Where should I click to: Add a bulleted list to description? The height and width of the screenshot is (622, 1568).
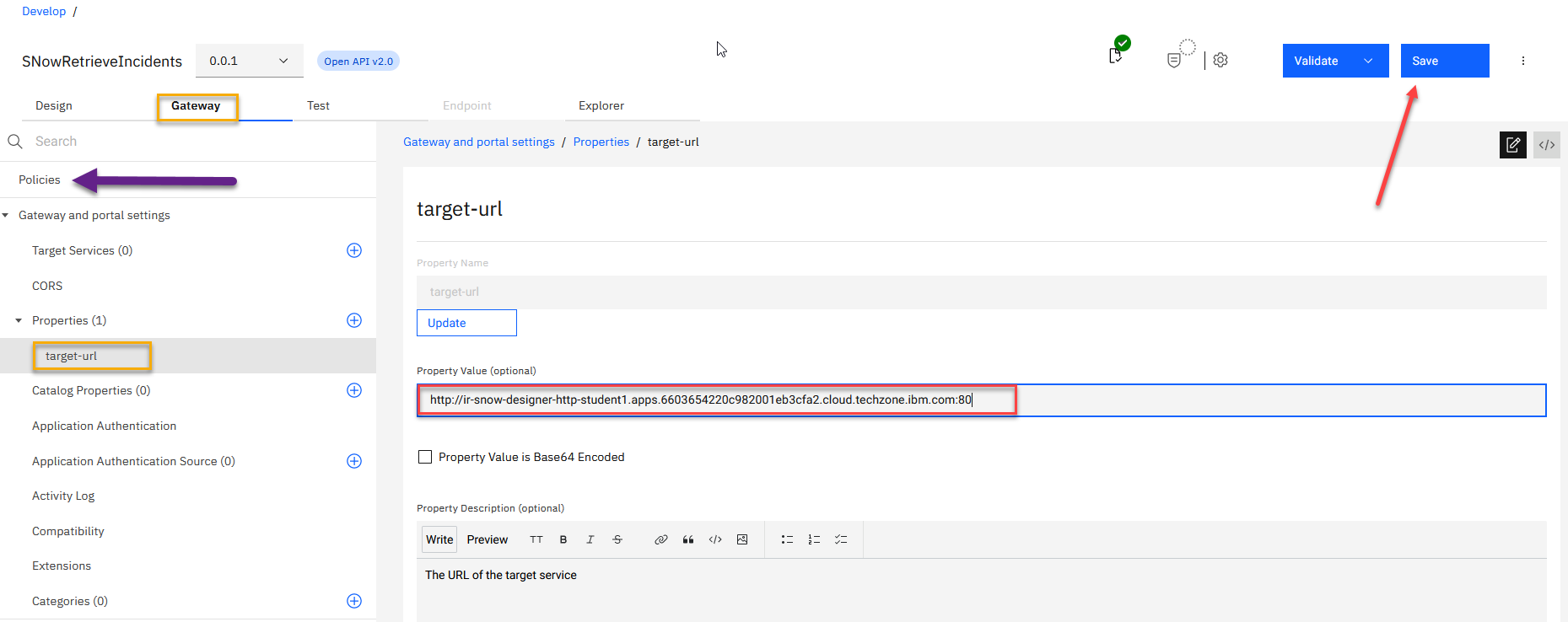(x=787, y=539)
